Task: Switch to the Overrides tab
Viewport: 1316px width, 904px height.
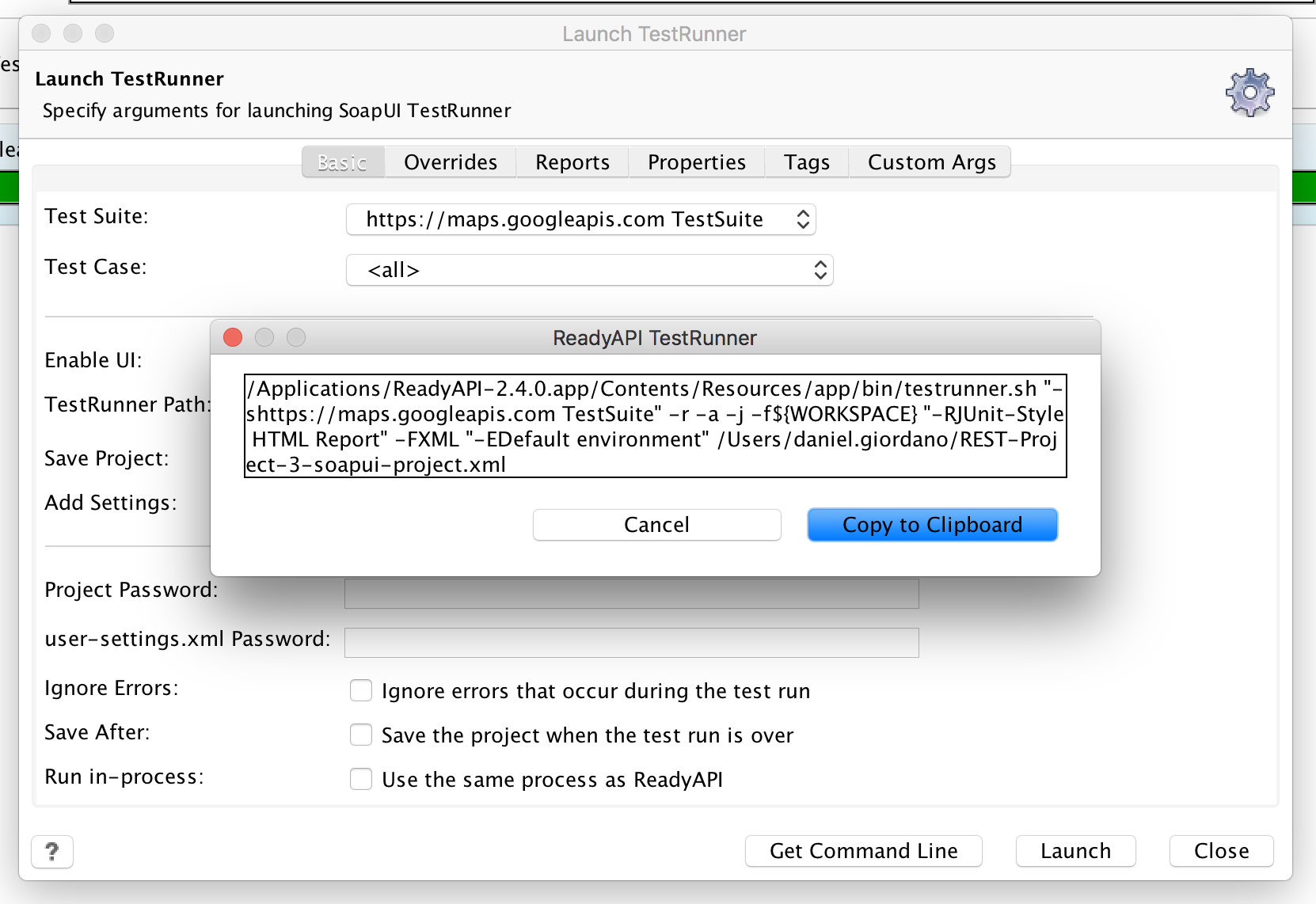Action: [x=450, y=162]
